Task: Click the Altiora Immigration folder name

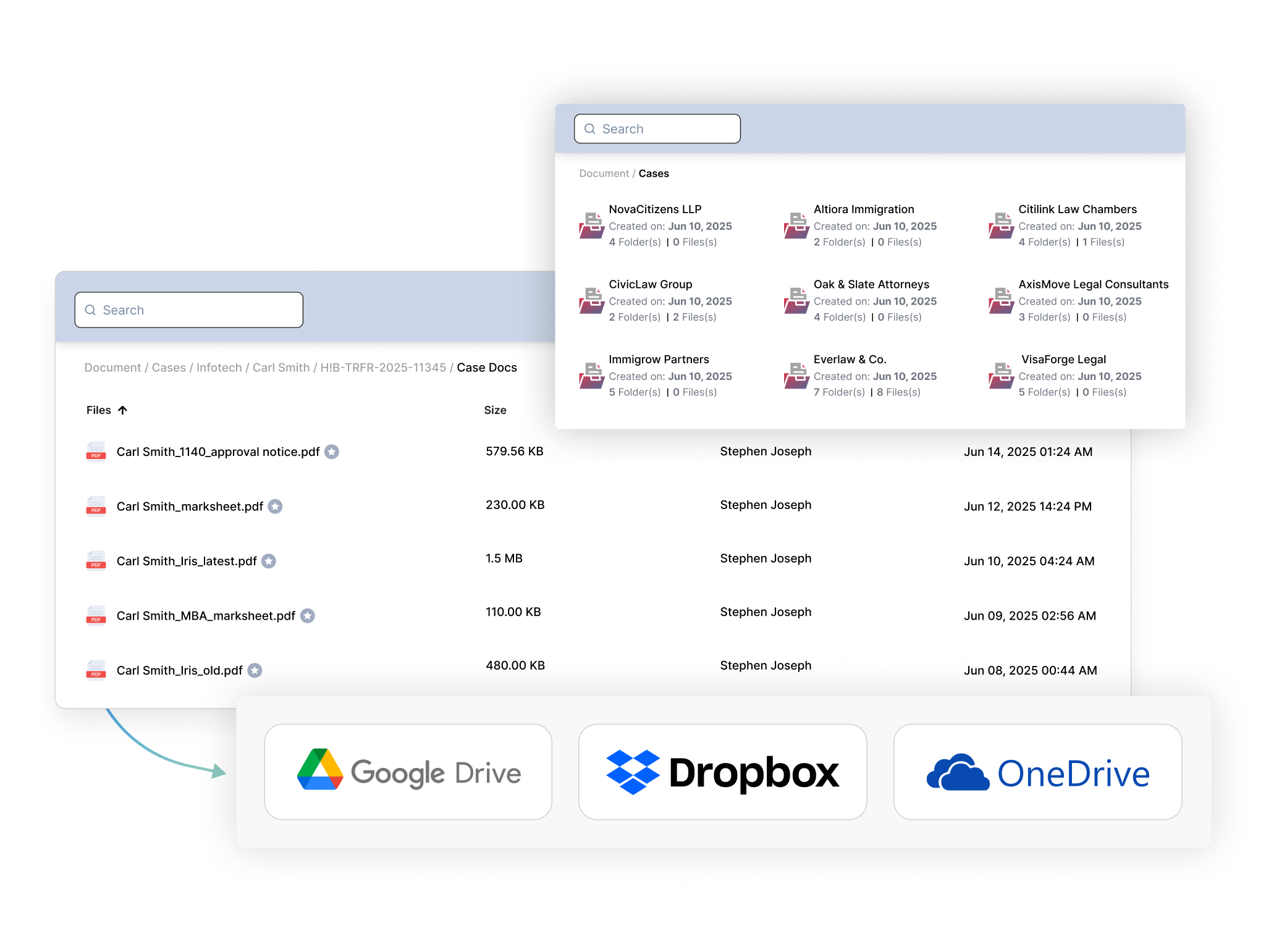Action: [864, 209]
